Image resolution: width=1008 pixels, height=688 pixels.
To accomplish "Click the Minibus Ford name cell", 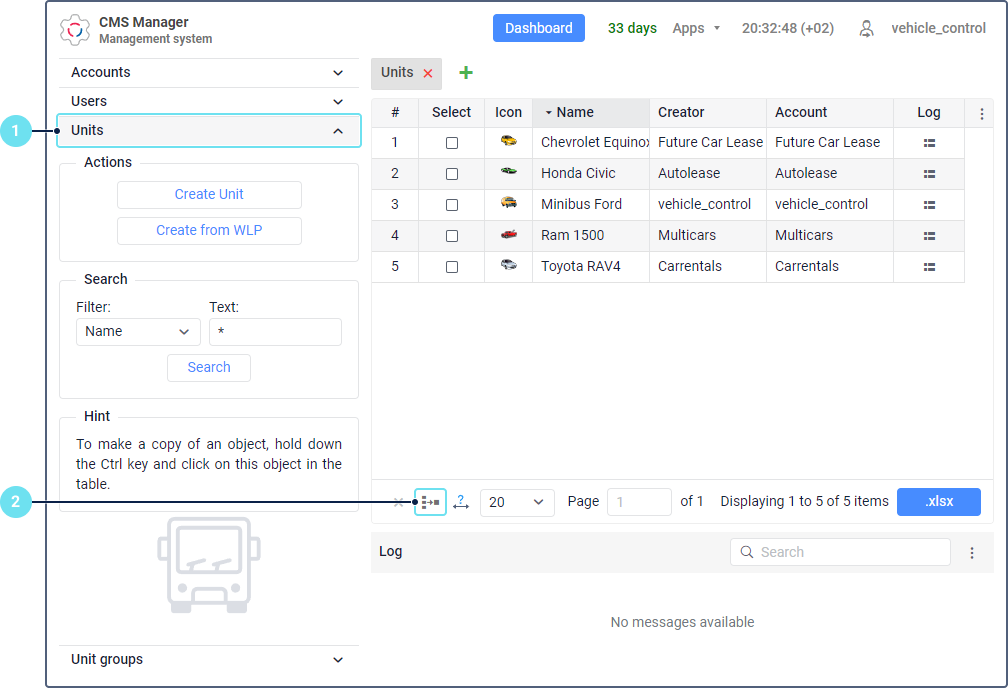I will click(591, 204).
